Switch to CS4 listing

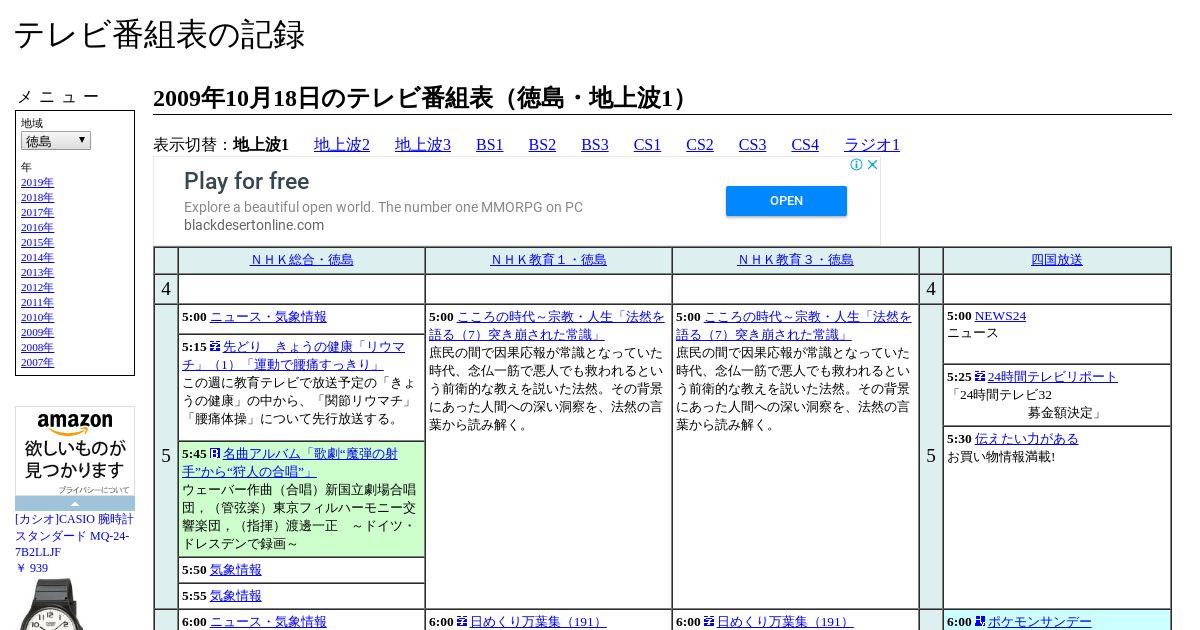(x=805, y=145)
